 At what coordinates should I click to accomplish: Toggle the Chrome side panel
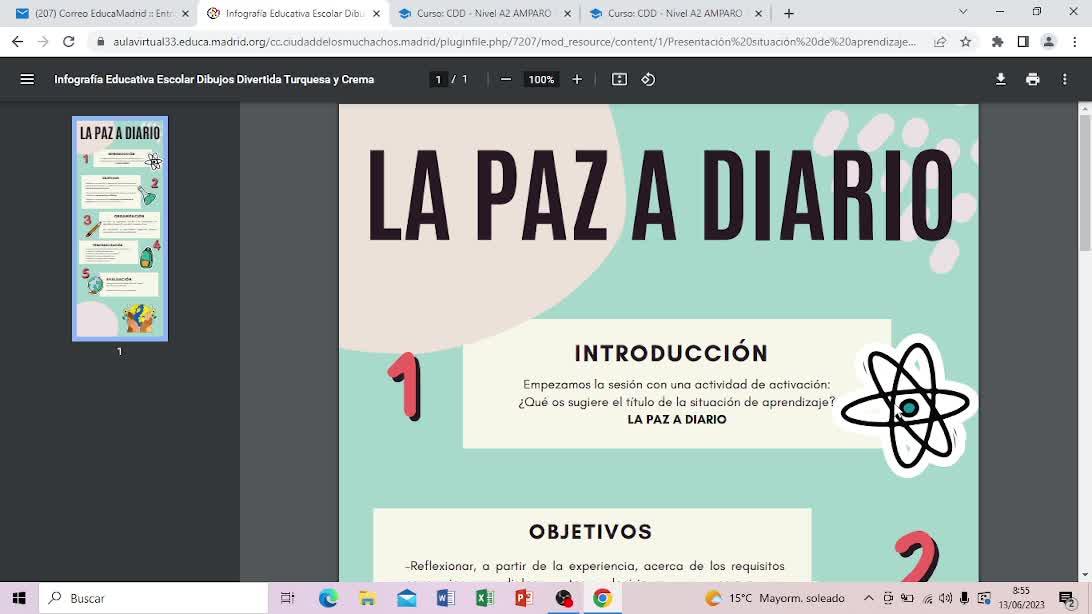point(1023,42)
